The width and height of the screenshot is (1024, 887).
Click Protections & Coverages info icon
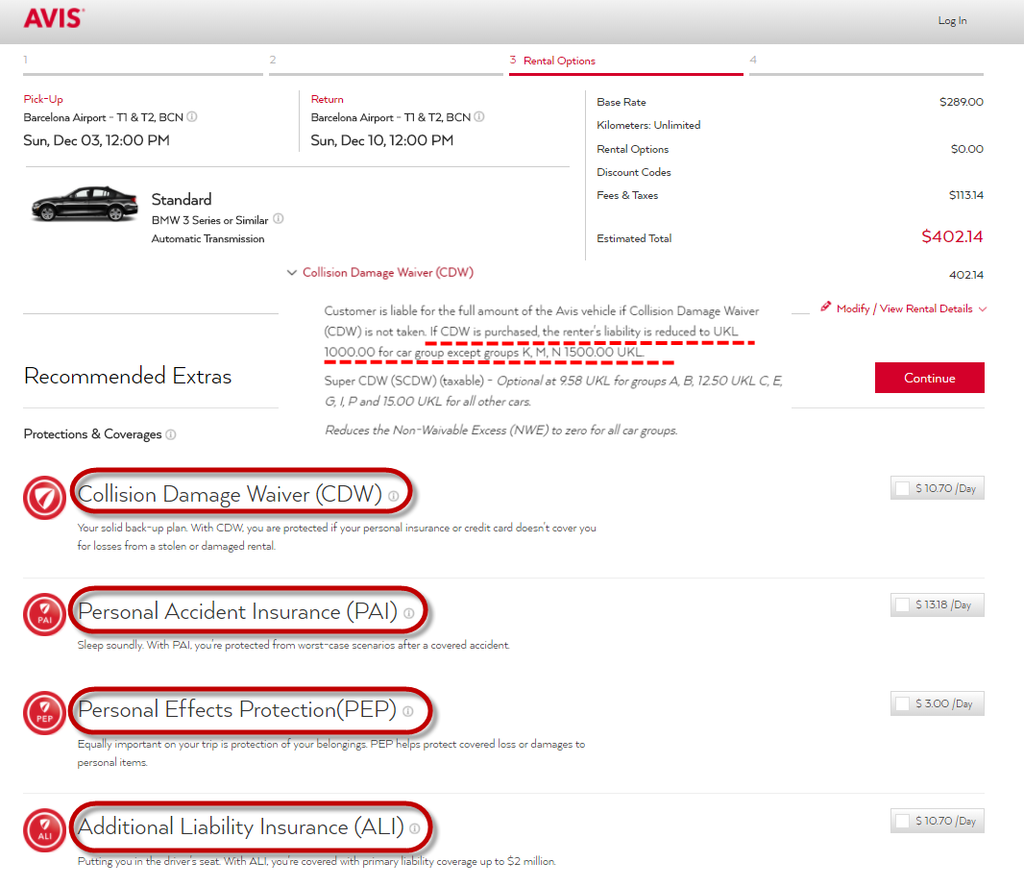point(170,434)
